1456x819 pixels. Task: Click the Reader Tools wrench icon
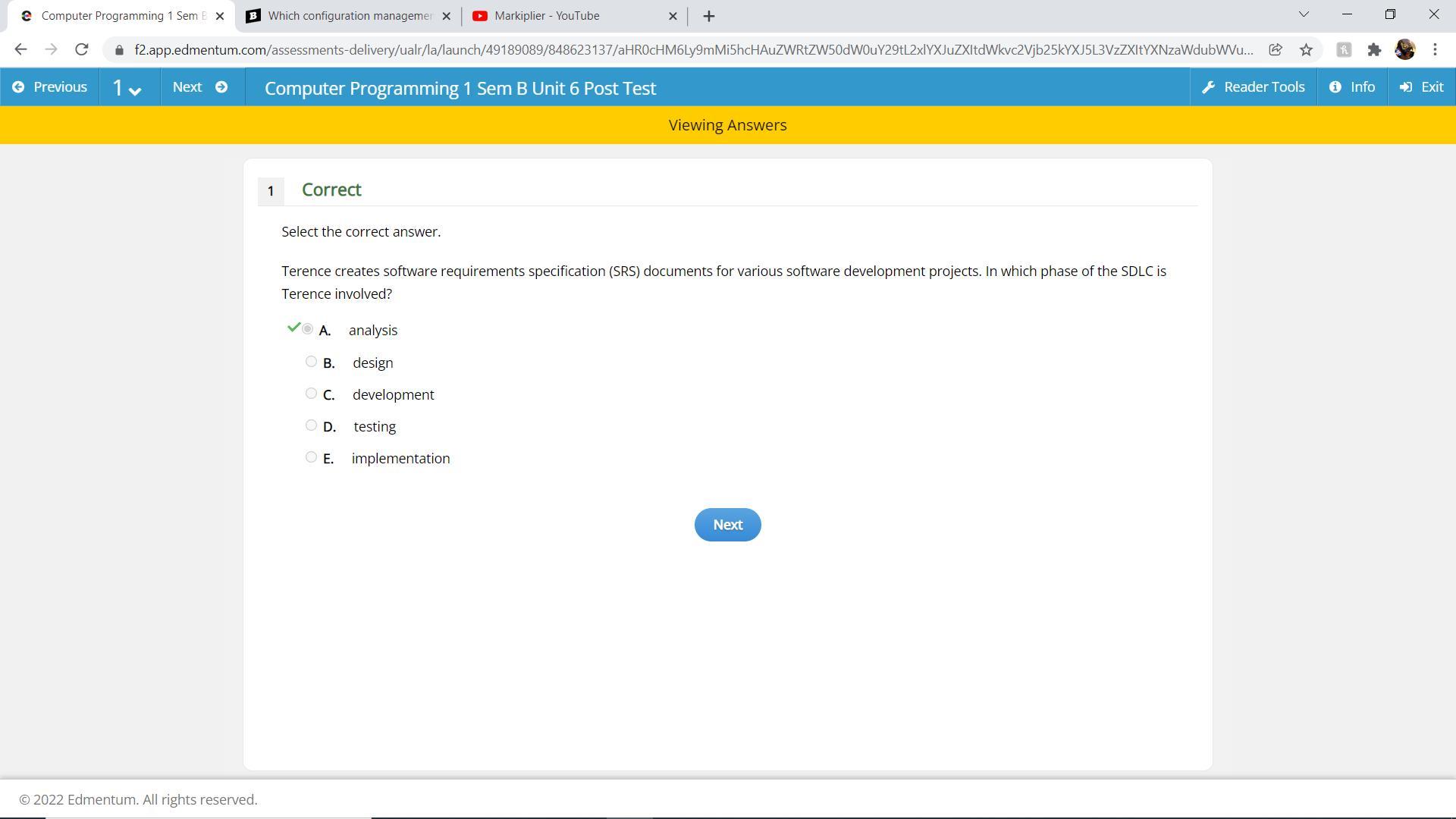1209,87
